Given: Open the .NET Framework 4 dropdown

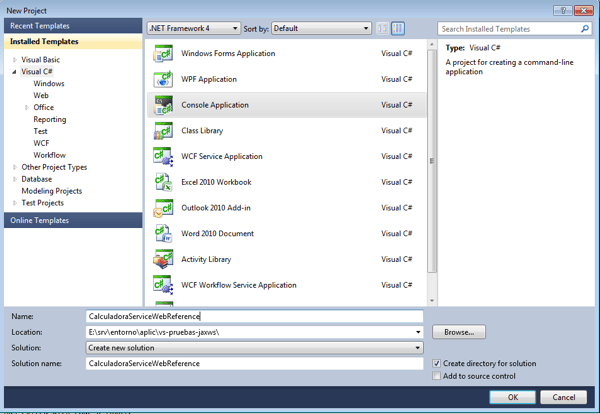Looking at the screenshot, I should [194, 30].
